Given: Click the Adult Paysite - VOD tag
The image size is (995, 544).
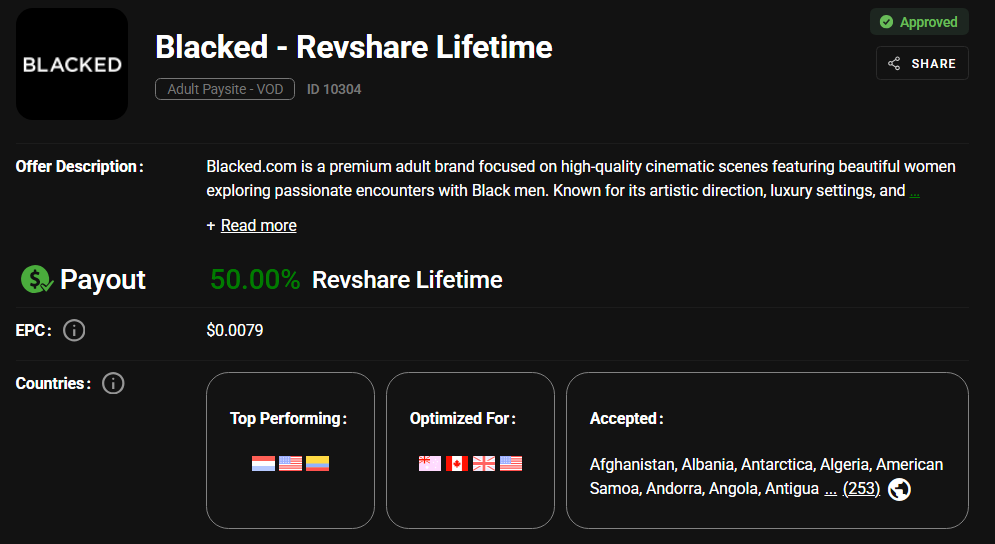Looking at the screenshot, I should 225,89.
